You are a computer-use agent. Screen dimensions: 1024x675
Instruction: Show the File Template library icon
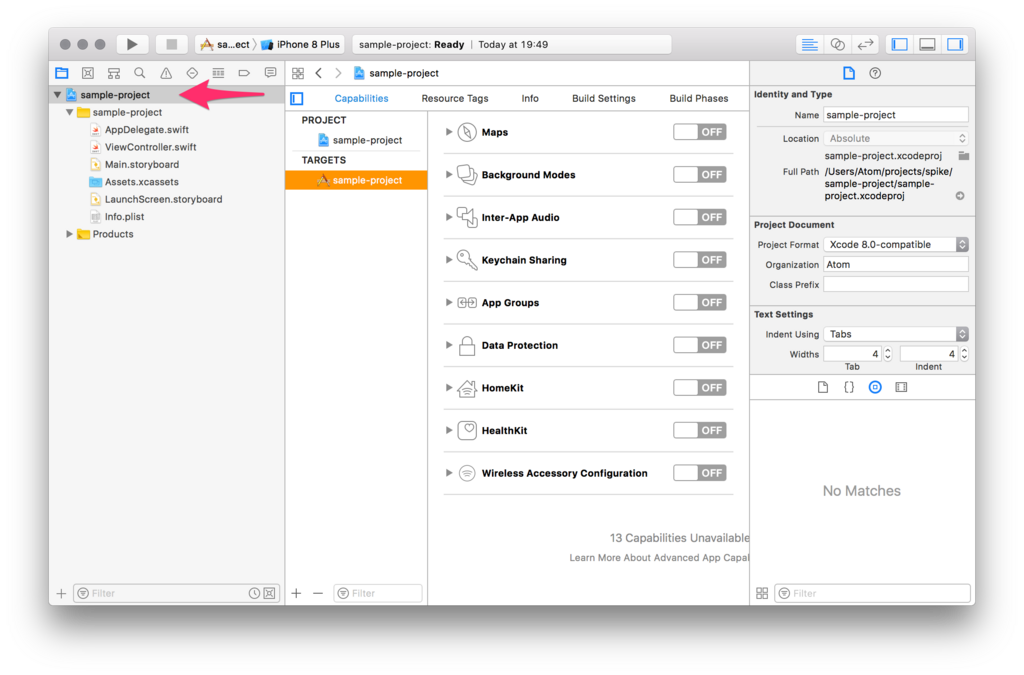pyautogui.click(x=823, y=387)
